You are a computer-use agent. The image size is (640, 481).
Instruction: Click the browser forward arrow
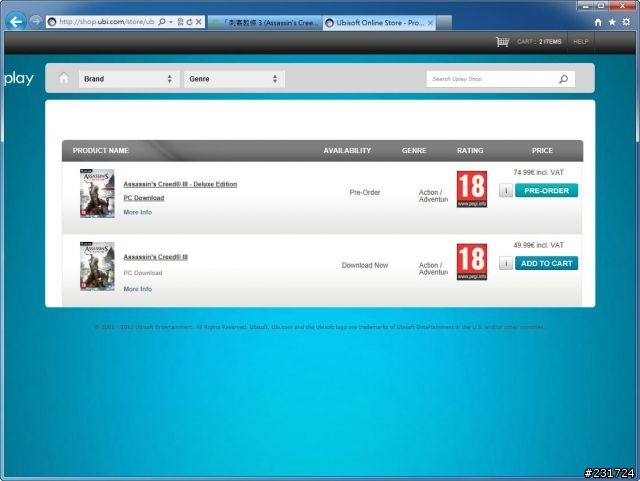coord(36,21)
